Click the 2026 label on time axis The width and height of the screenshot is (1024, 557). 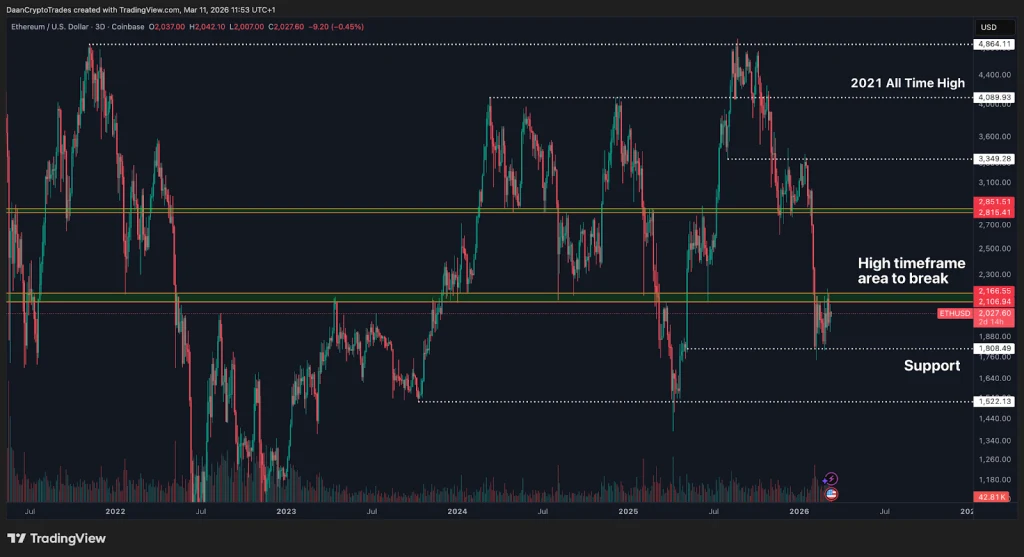pyautogui.click(x=799, y=511)
